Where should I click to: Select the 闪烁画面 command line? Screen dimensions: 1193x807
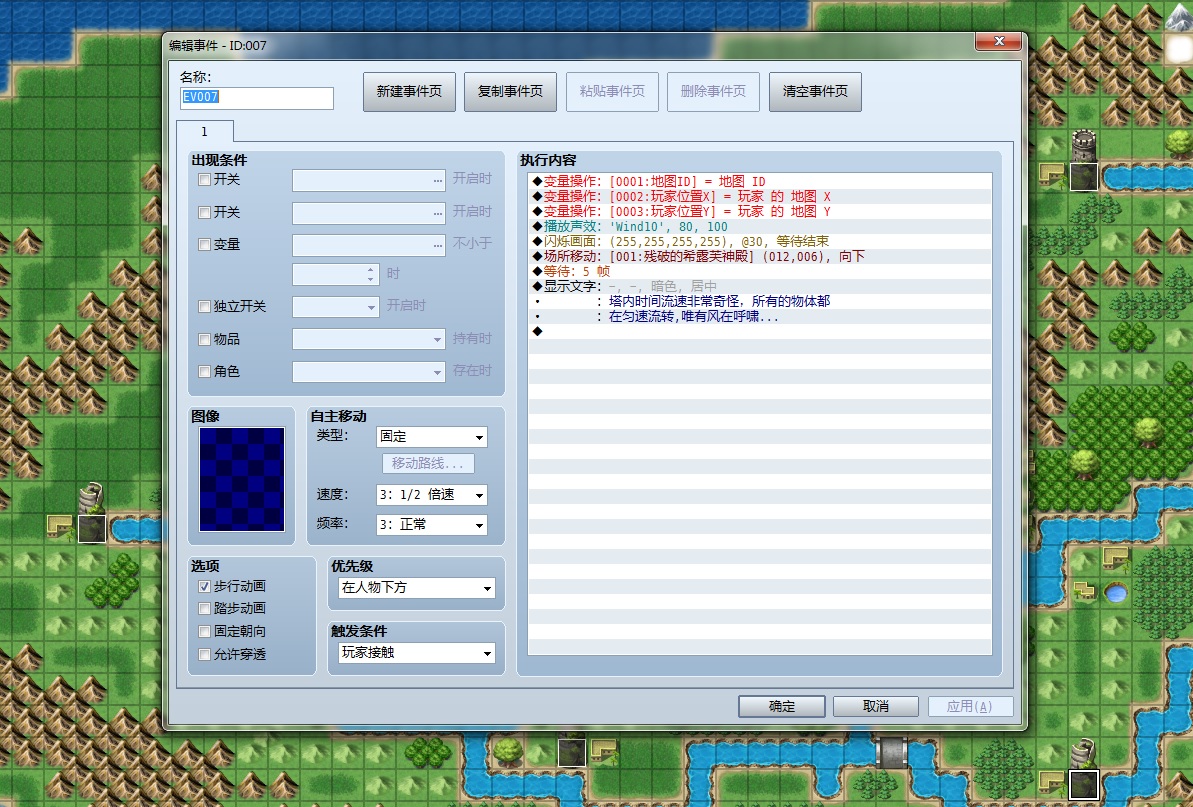pyautogui.click(x=759, y=241)
